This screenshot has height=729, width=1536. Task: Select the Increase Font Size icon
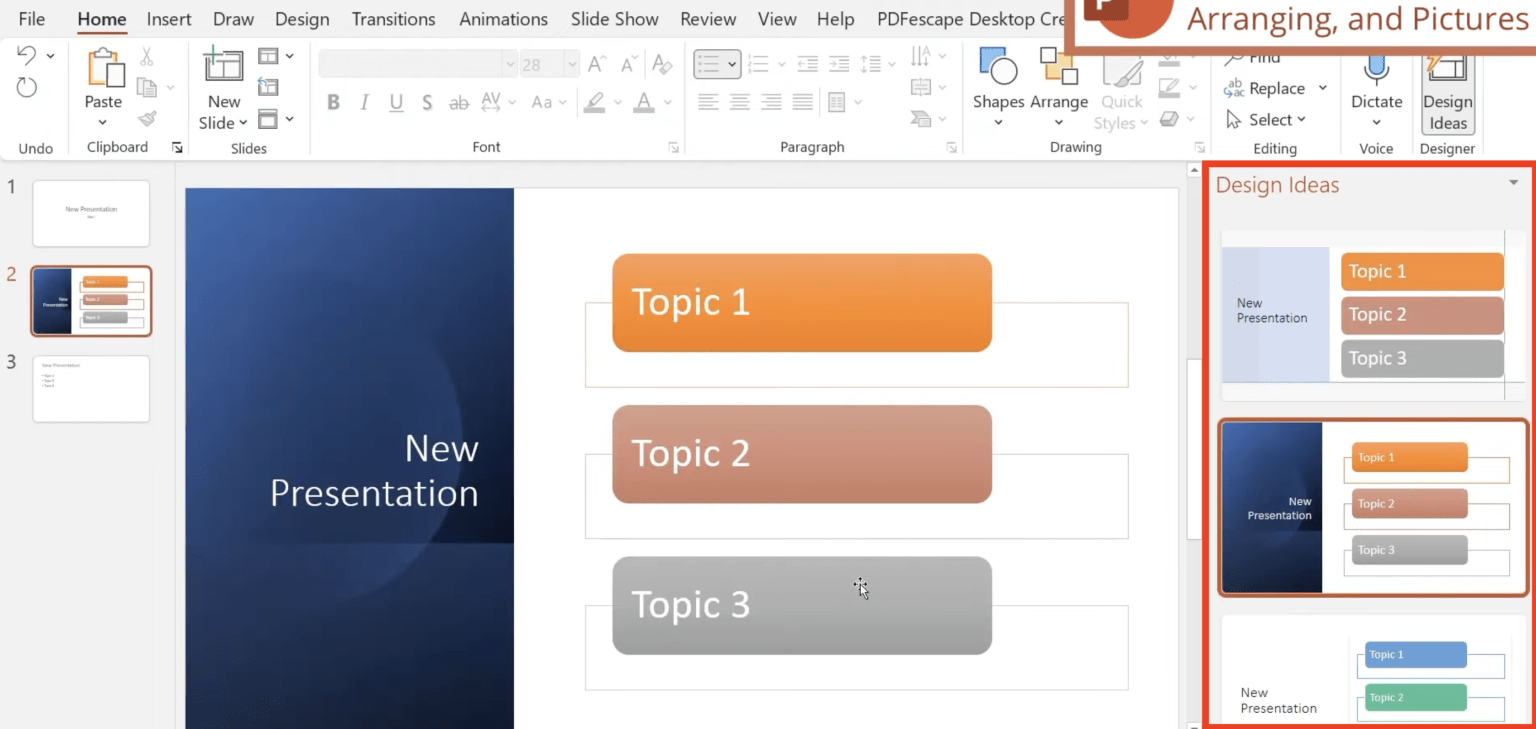pyautogui.click(x=596, y=62)
